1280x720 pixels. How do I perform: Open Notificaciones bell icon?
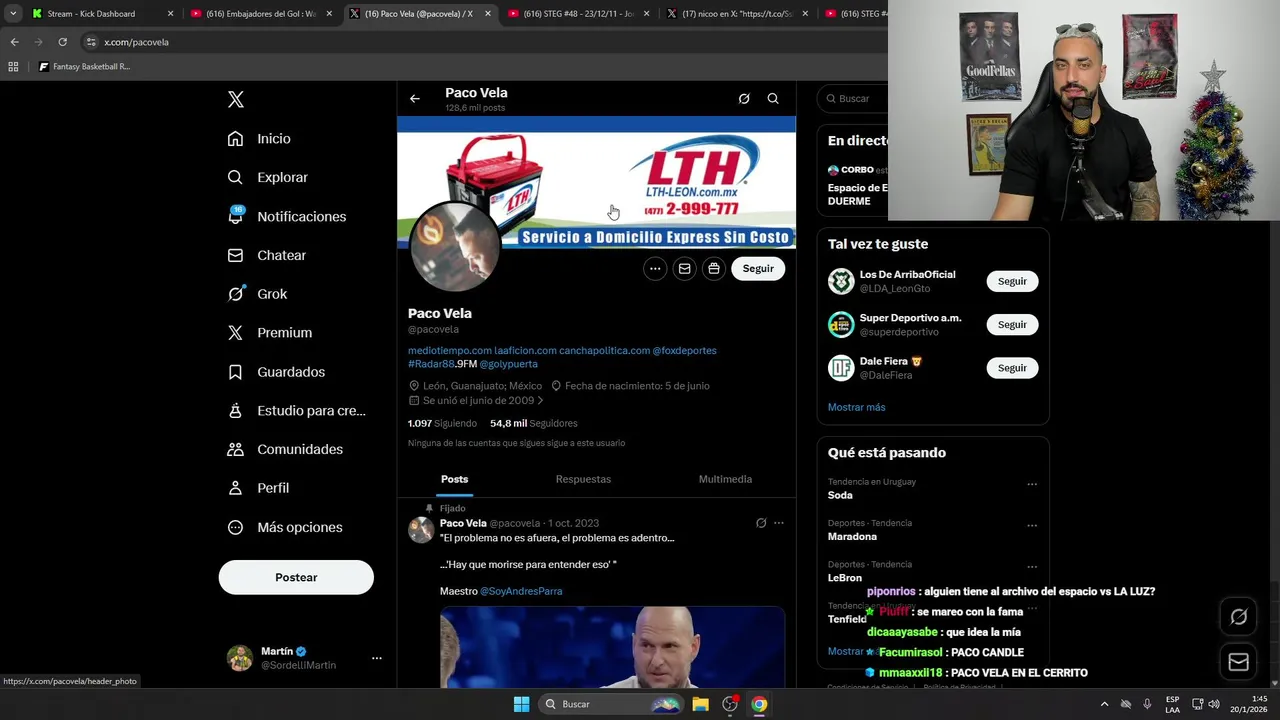coord(235,216)
